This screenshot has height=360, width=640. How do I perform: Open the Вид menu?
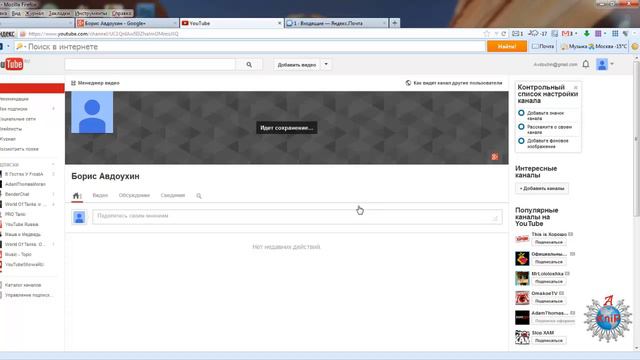coord(16,13)
